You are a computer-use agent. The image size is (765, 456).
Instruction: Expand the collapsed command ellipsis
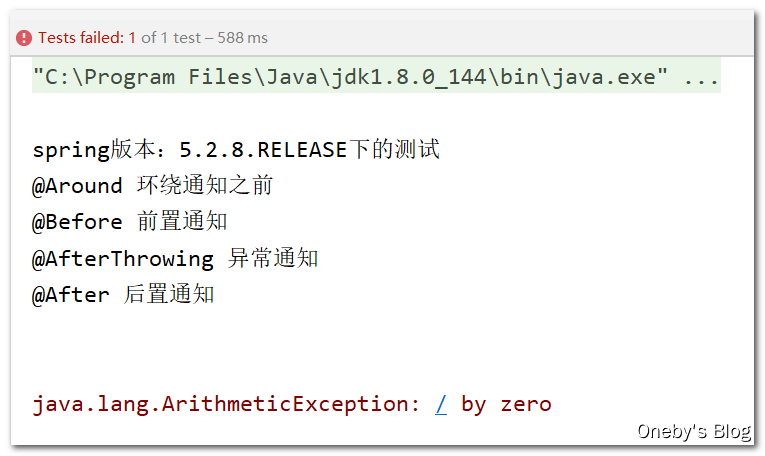pyautogui.click(x=701, y=80)
